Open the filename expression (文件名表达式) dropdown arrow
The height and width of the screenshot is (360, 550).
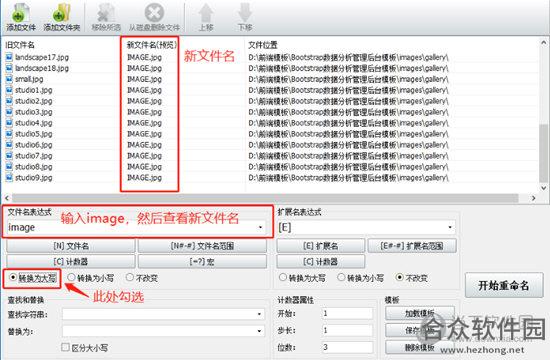tap(260, 227)
